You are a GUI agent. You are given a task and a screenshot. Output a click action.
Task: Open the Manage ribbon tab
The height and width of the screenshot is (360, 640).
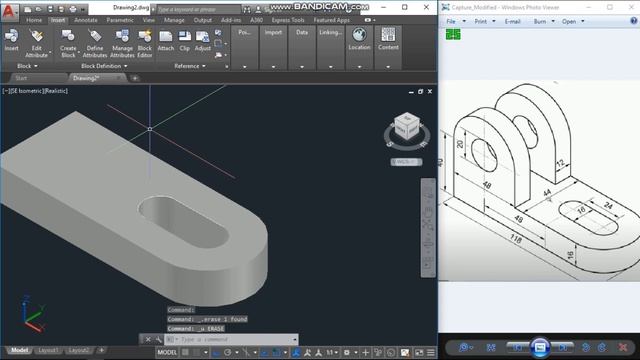[x=174, y=20]
